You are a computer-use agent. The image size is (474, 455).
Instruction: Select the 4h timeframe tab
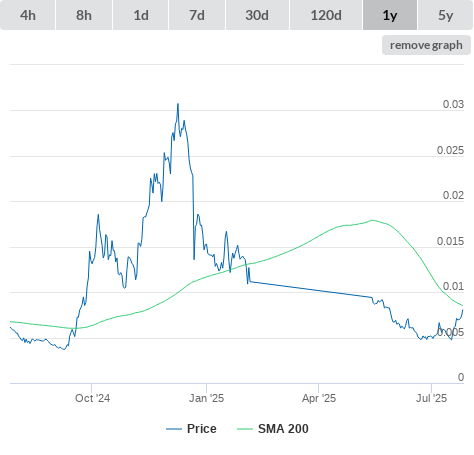pos(27,15)
